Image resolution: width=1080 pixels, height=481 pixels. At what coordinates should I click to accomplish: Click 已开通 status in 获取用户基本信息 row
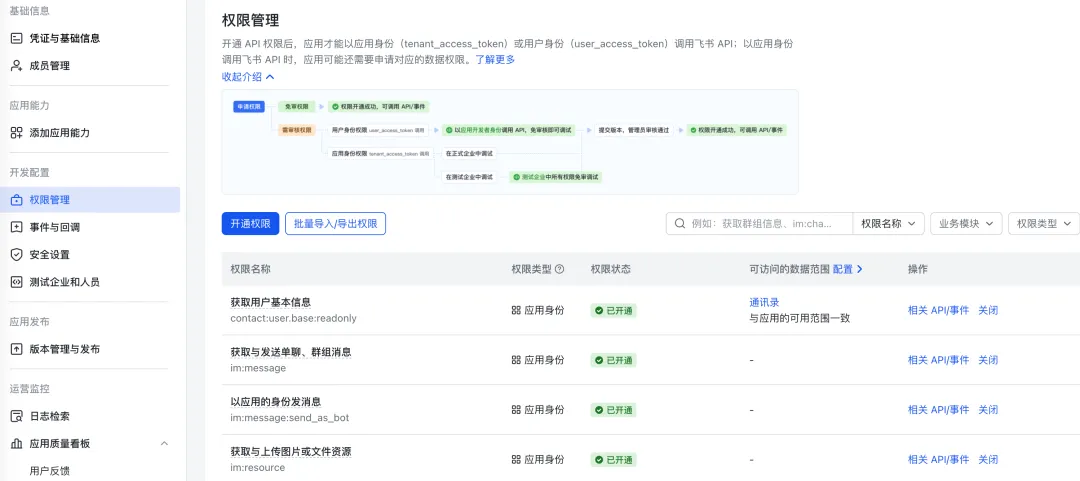614,311
